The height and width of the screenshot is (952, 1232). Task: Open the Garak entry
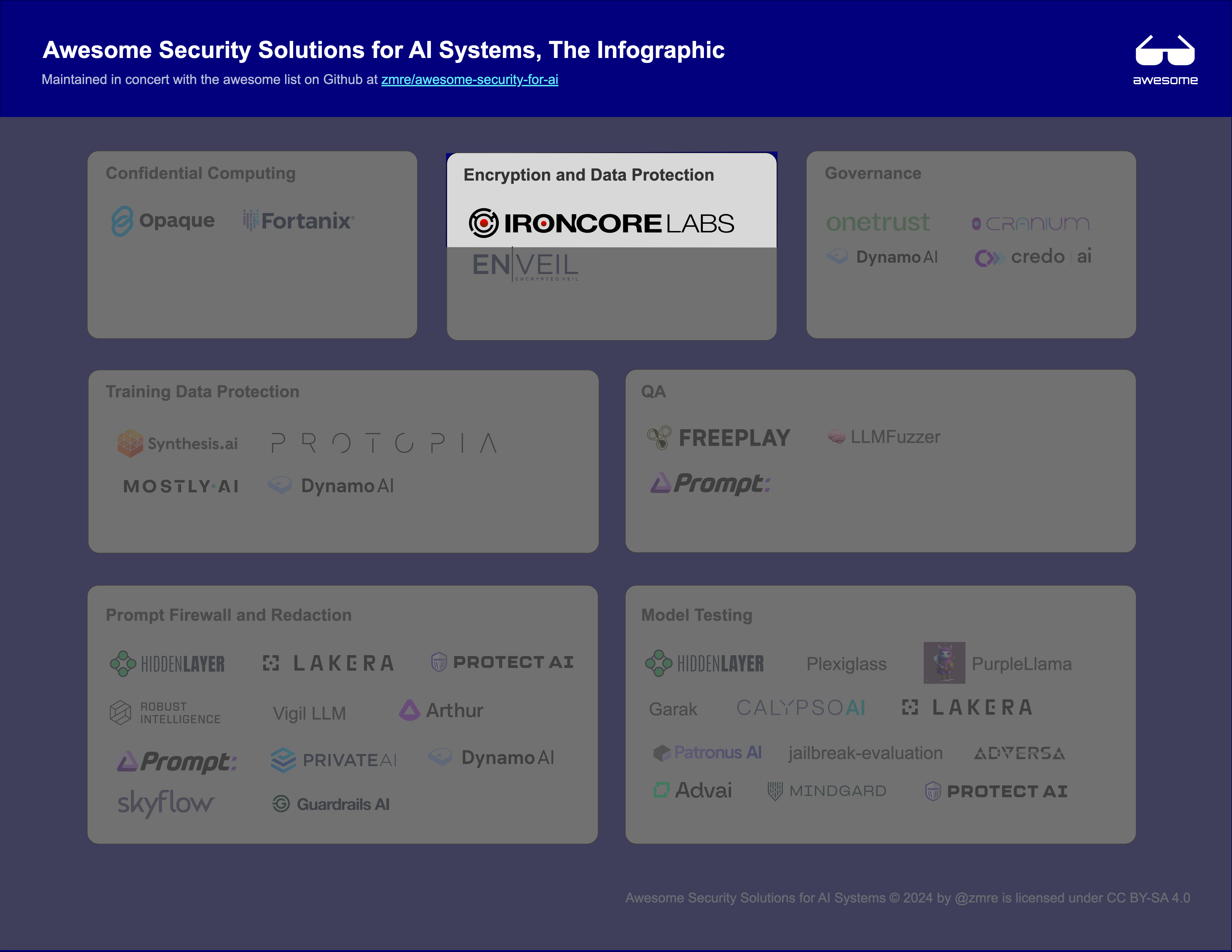click(673, 709)
